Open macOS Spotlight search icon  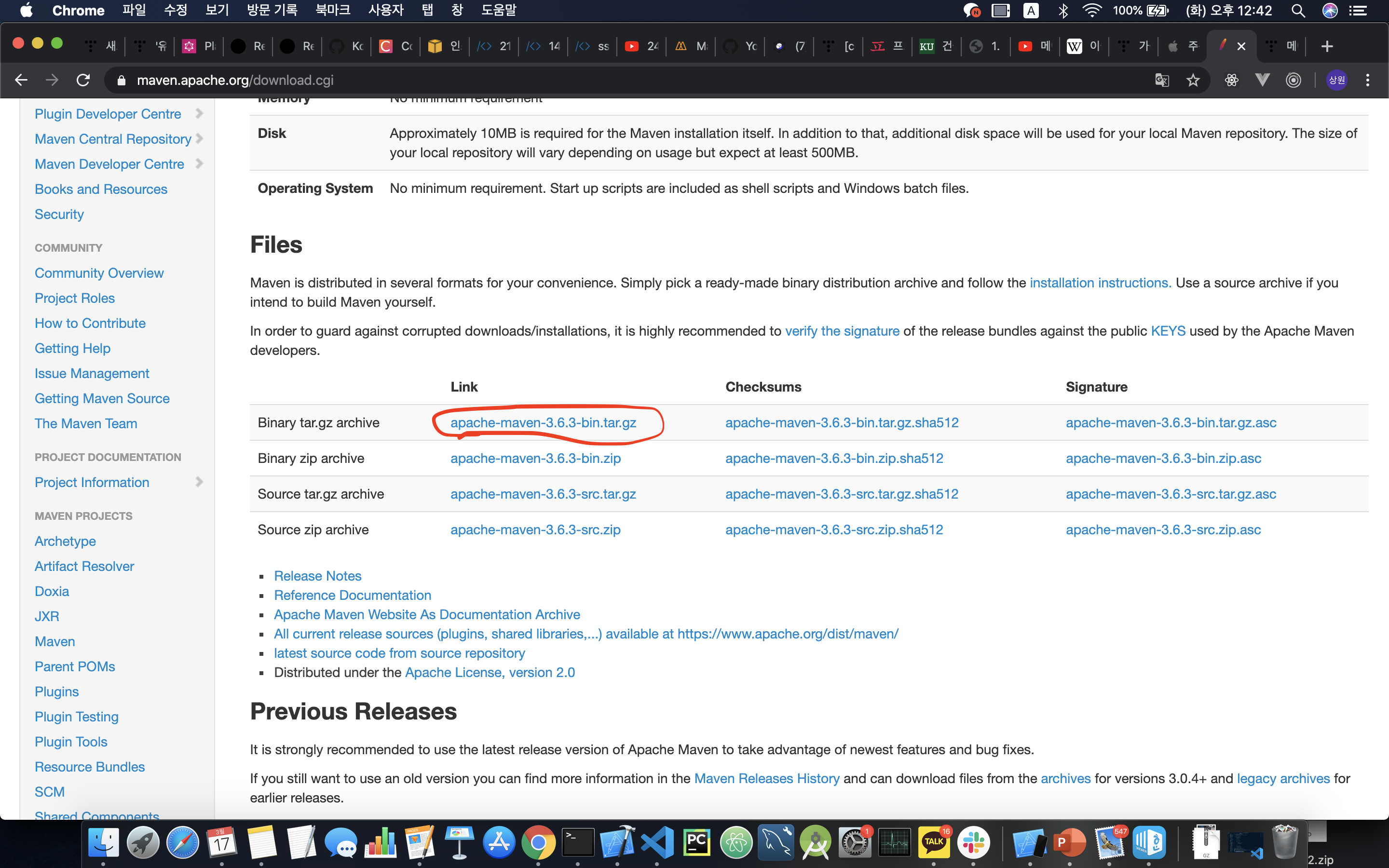[x=1298, y=10]
